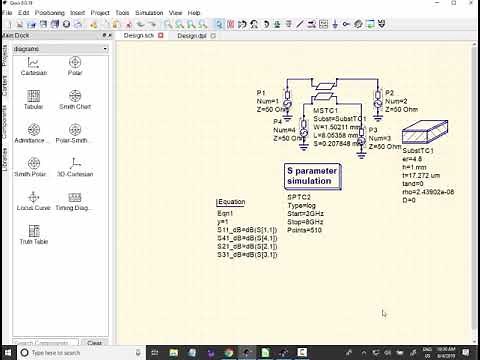
Task: Choose the Timing Diagram item
Action: 75,201
